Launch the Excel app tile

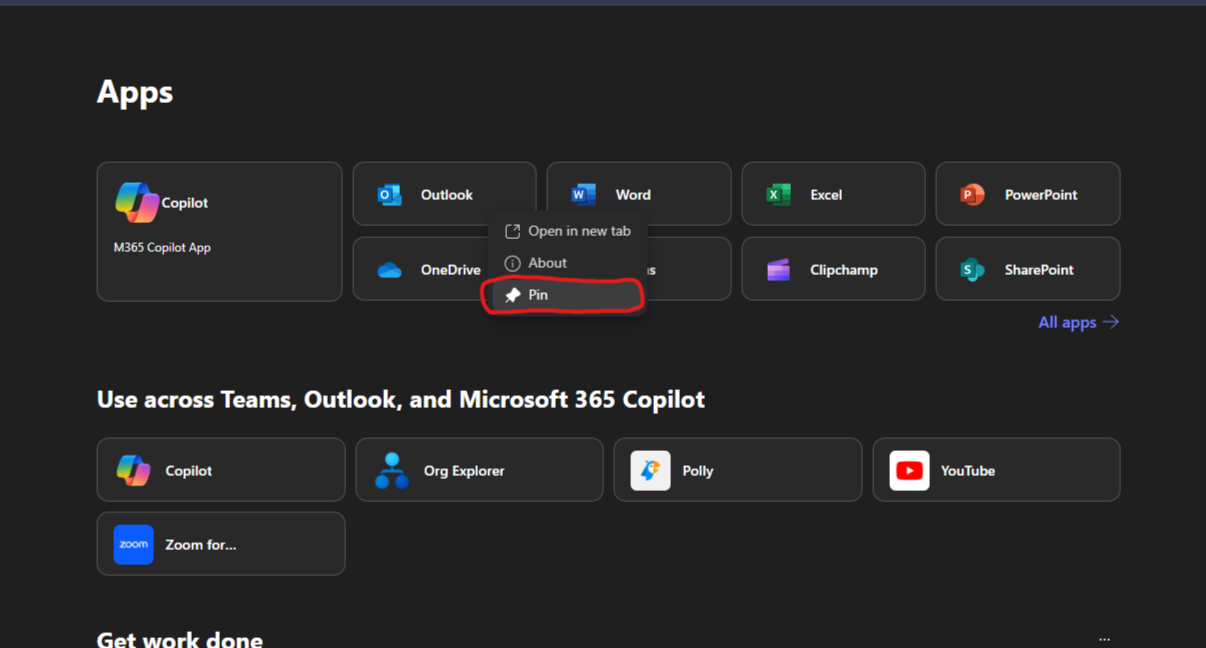(833, 194)
